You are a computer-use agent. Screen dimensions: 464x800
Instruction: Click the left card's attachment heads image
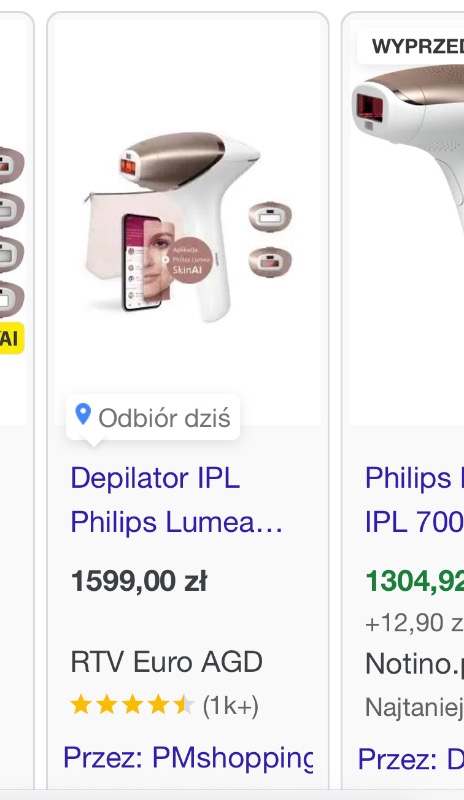click(11, 230)
